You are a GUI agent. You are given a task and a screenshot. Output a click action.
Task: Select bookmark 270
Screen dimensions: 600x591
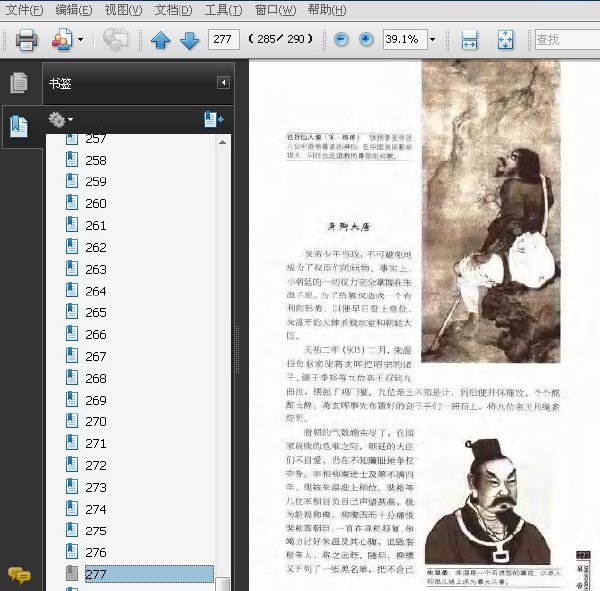(x=96, y=421)
